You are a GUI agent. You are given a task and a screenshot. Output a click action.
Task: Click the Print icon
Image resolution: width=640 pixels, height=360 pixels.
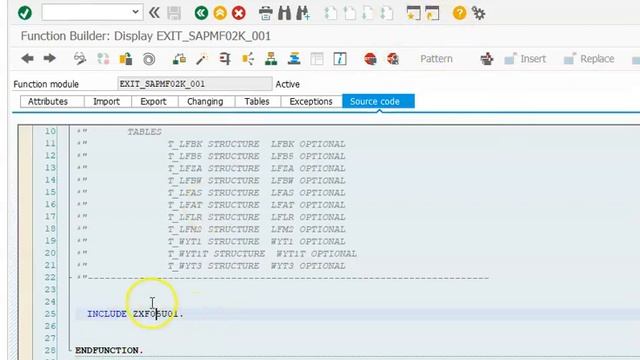point(266,13)
